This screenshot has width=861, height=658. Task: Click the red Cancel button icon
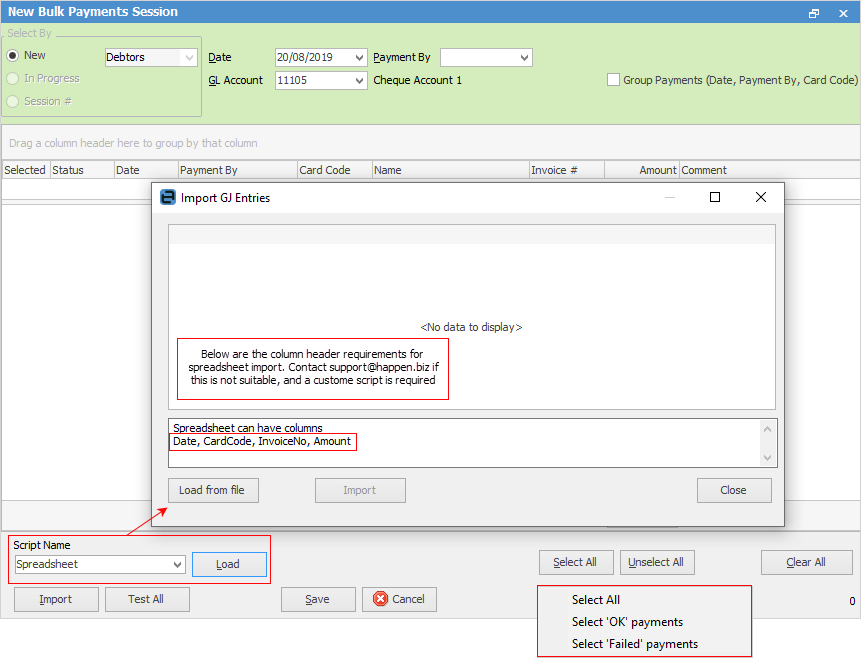pyautogui.click(x=380, y=599)
